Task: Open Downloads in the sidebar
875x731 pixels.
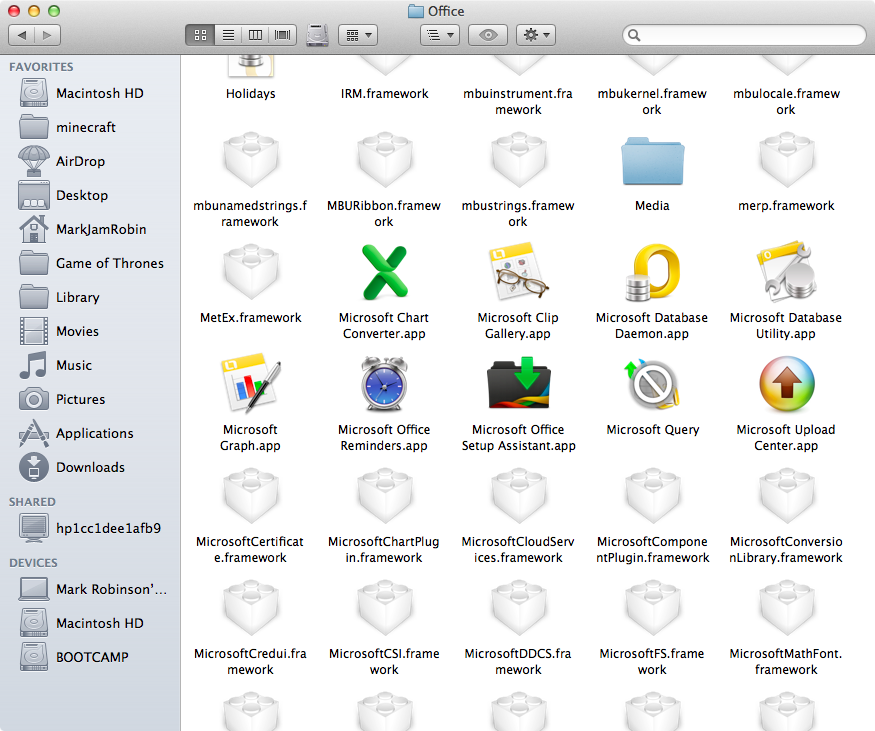Action: pos(90,468)
